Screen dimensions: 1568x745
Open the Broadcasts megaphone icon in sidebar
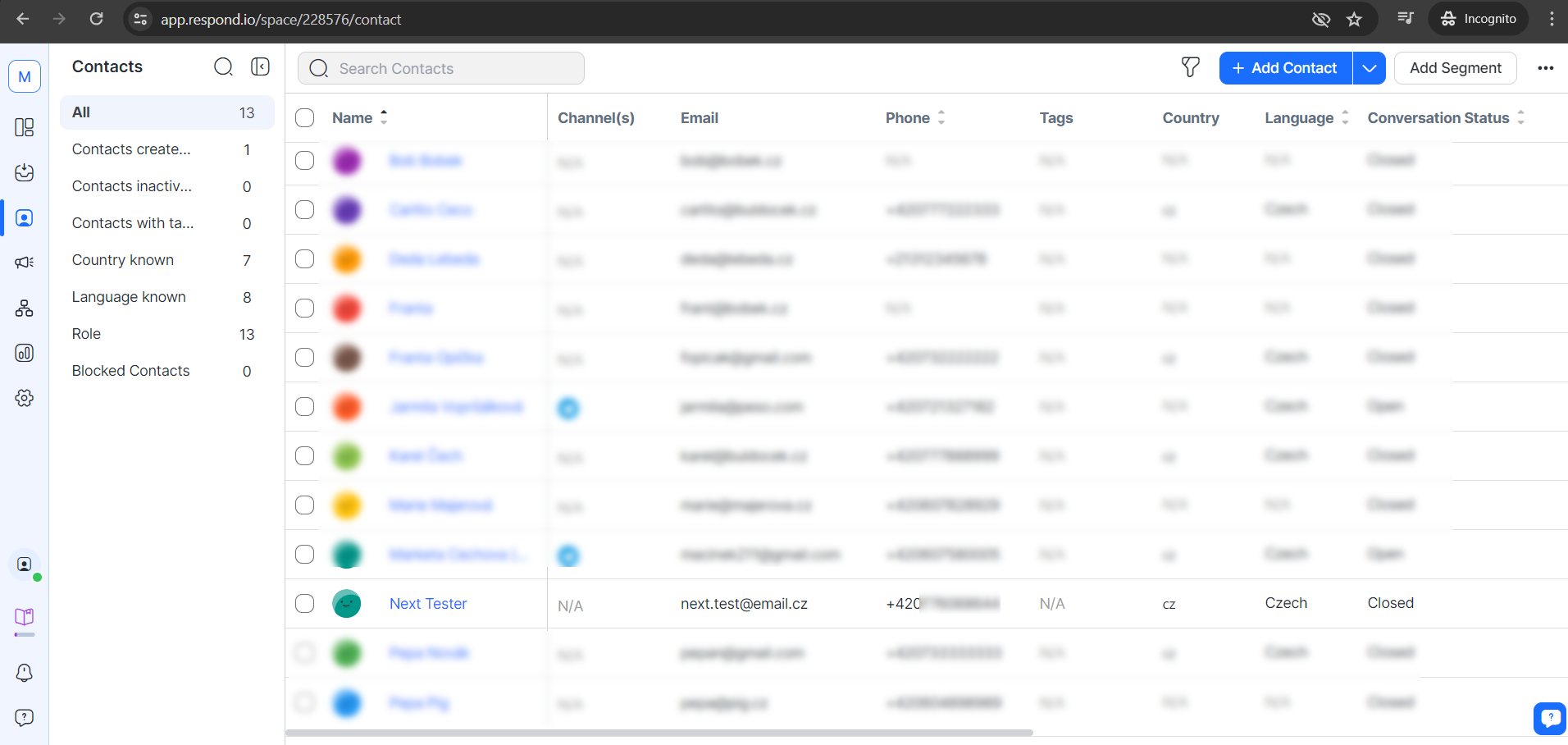point(25,263)
